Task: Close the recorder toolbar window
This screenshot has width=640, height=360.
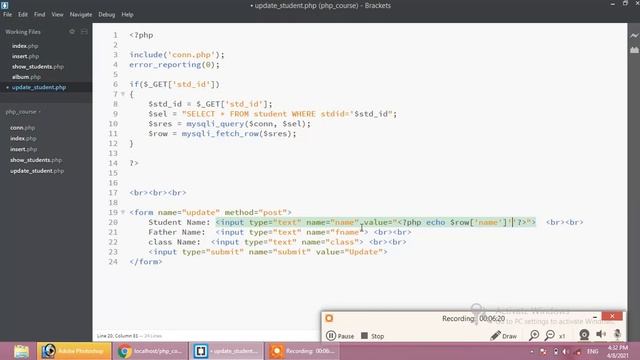Action: click(612, 316)
